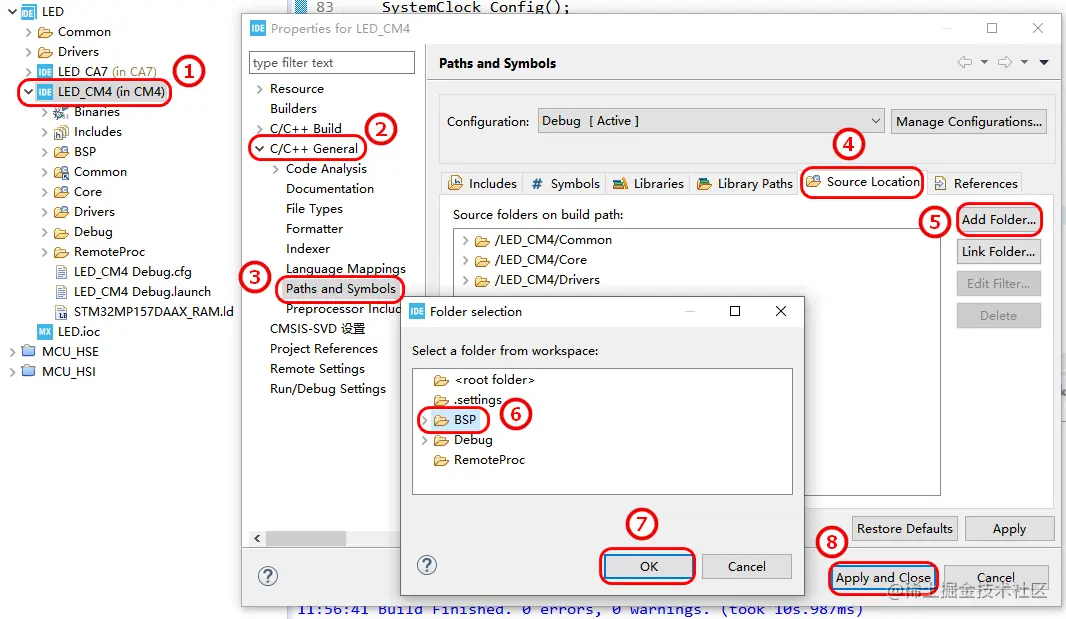
Task: Click the help icon in Properties dialog
Action: [268, 576]
